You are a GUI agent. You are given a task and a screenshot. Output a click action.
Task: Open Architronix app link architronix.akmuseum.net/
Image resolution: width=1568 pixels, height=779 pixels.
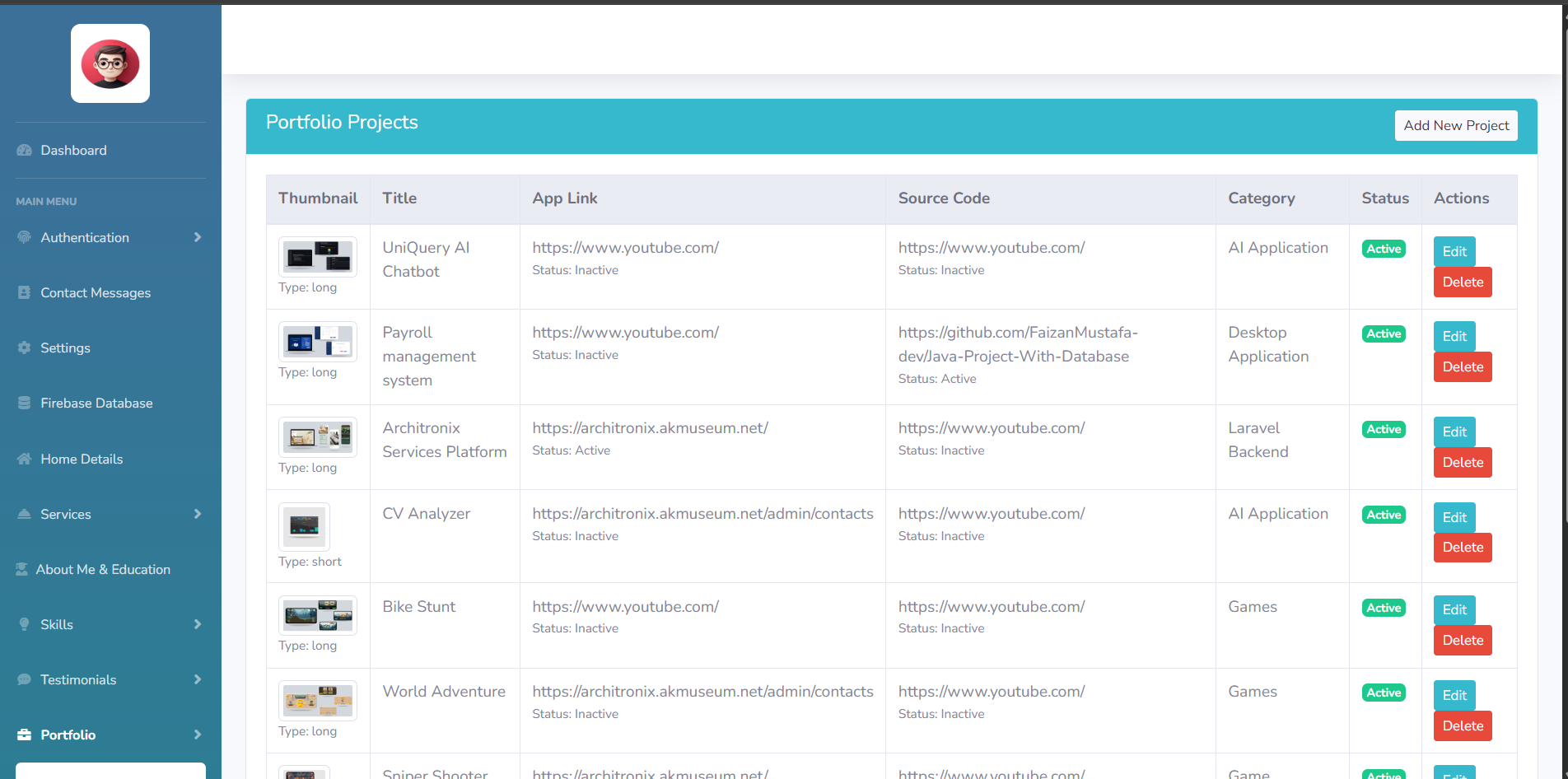coord(650,428)
